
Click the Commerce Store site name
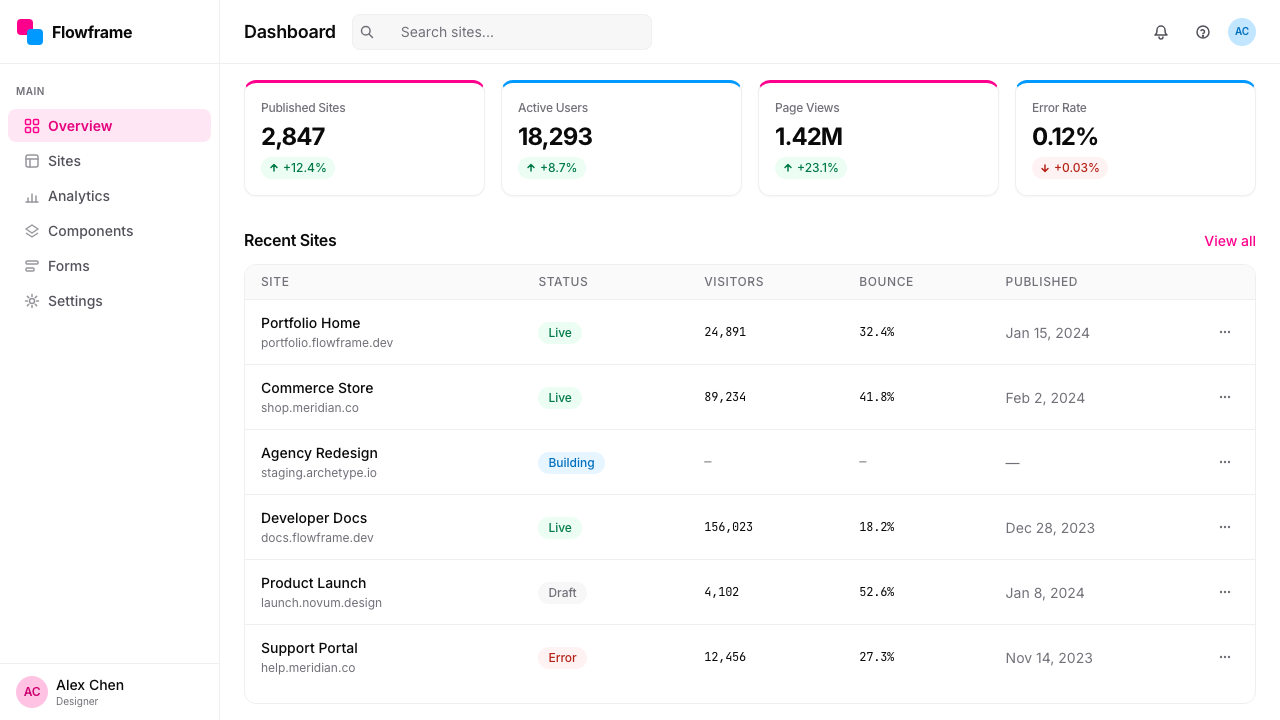point(317,388)
